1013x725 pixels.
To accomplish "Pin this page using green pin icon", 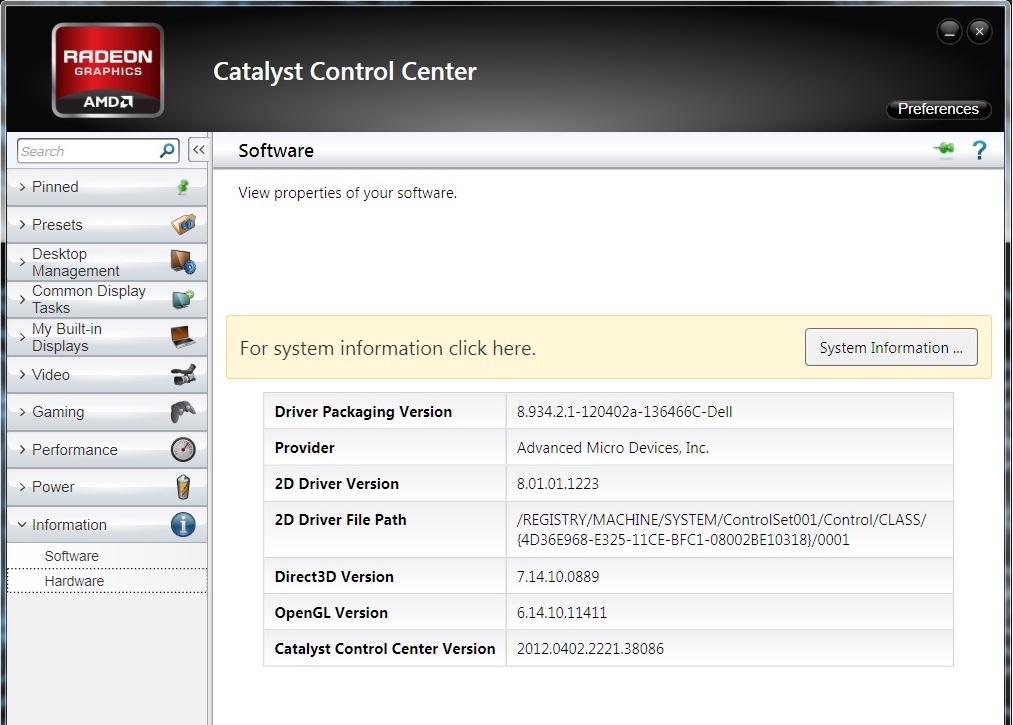I will pos(944,150).
